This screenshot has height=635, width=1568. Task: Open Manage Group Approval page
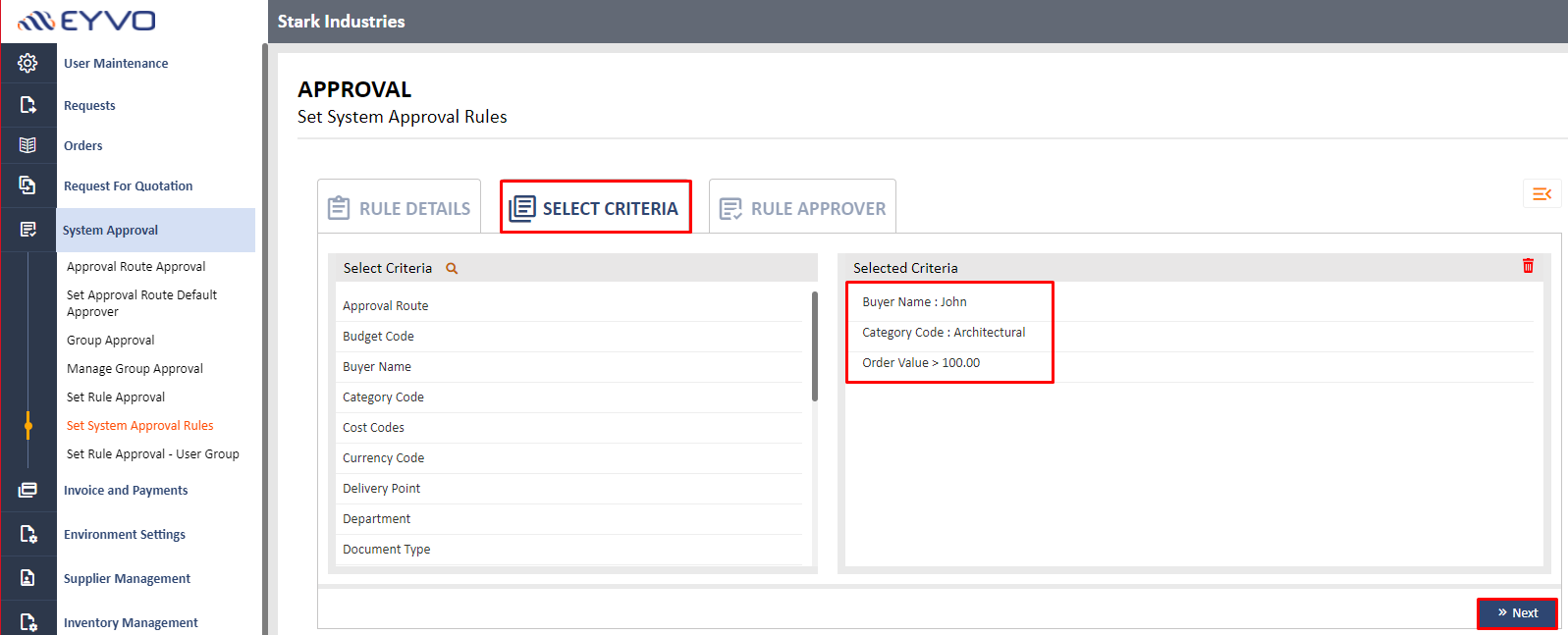(x=135, y=368)
